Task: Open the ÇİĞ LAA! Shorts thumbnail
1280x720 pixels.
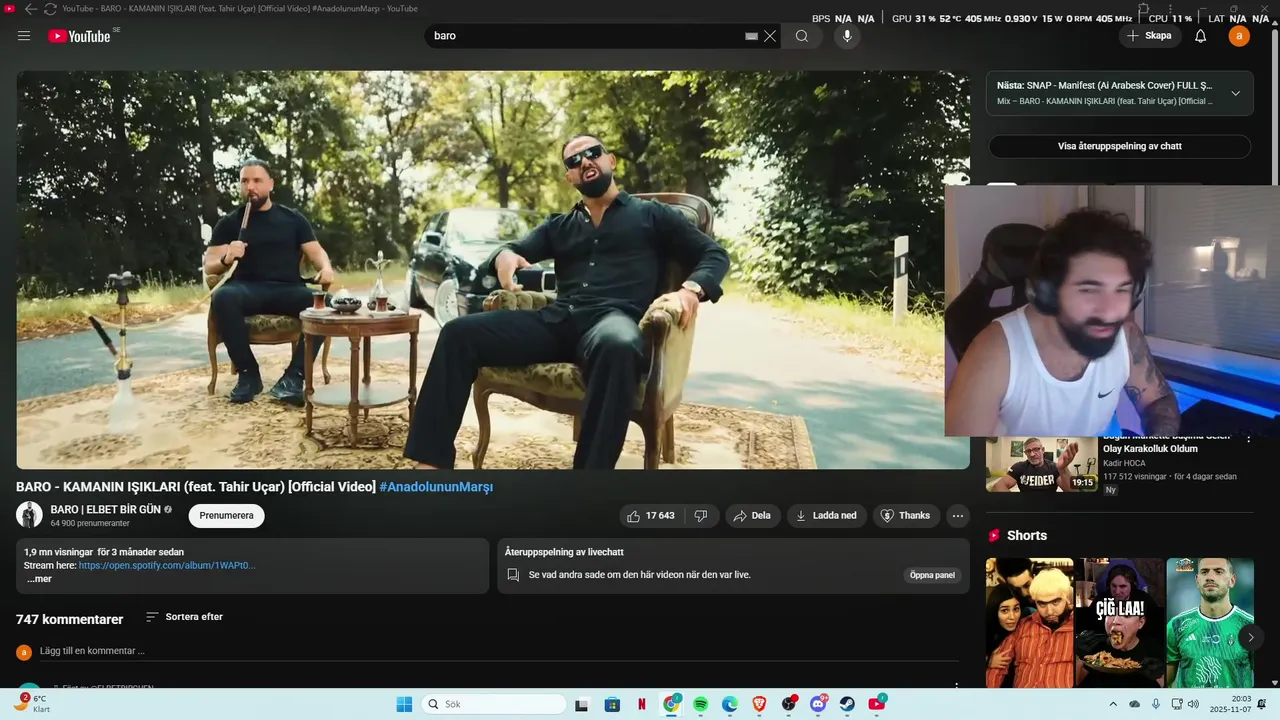Action: [1119, 622]
